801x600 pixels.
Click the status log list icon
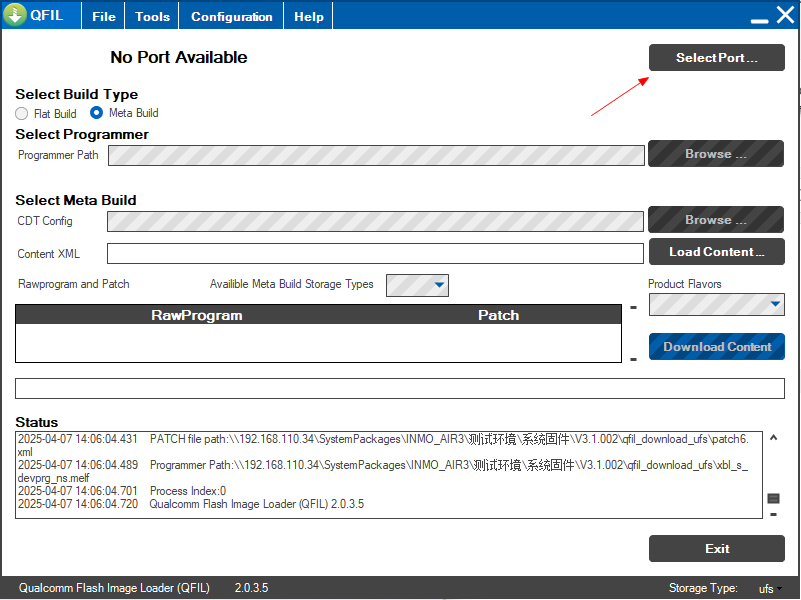[773, 498]
